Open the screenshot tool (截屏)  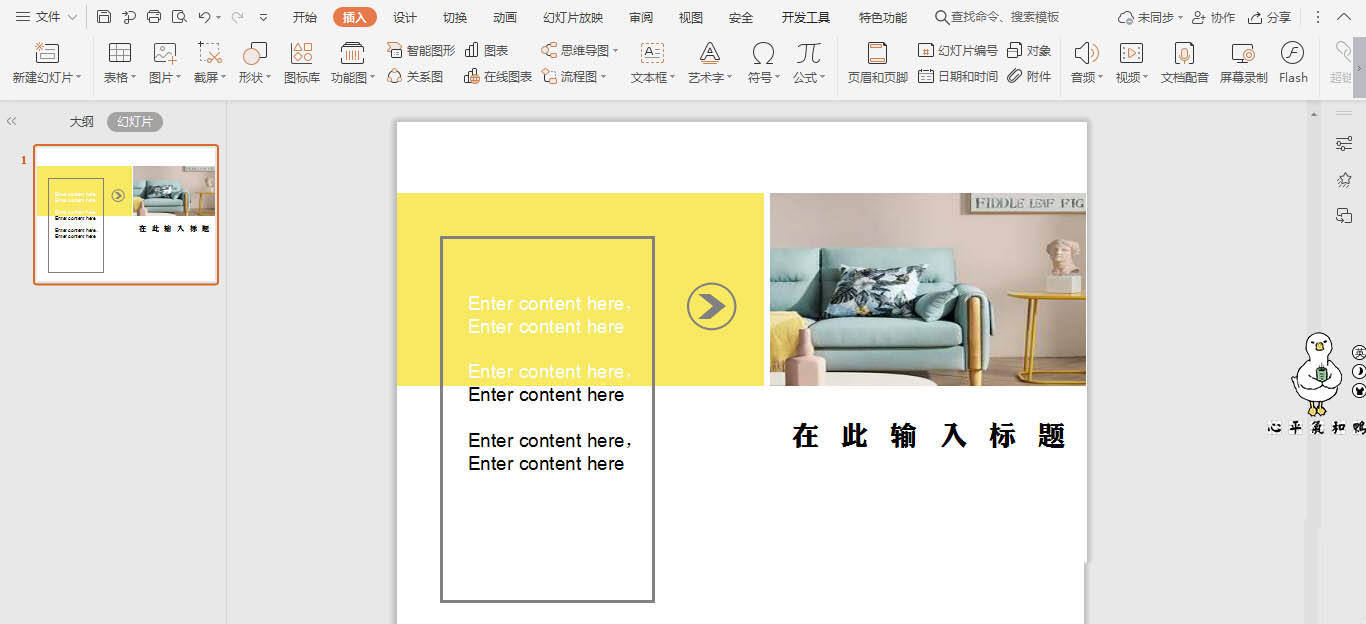pos(210,62)
